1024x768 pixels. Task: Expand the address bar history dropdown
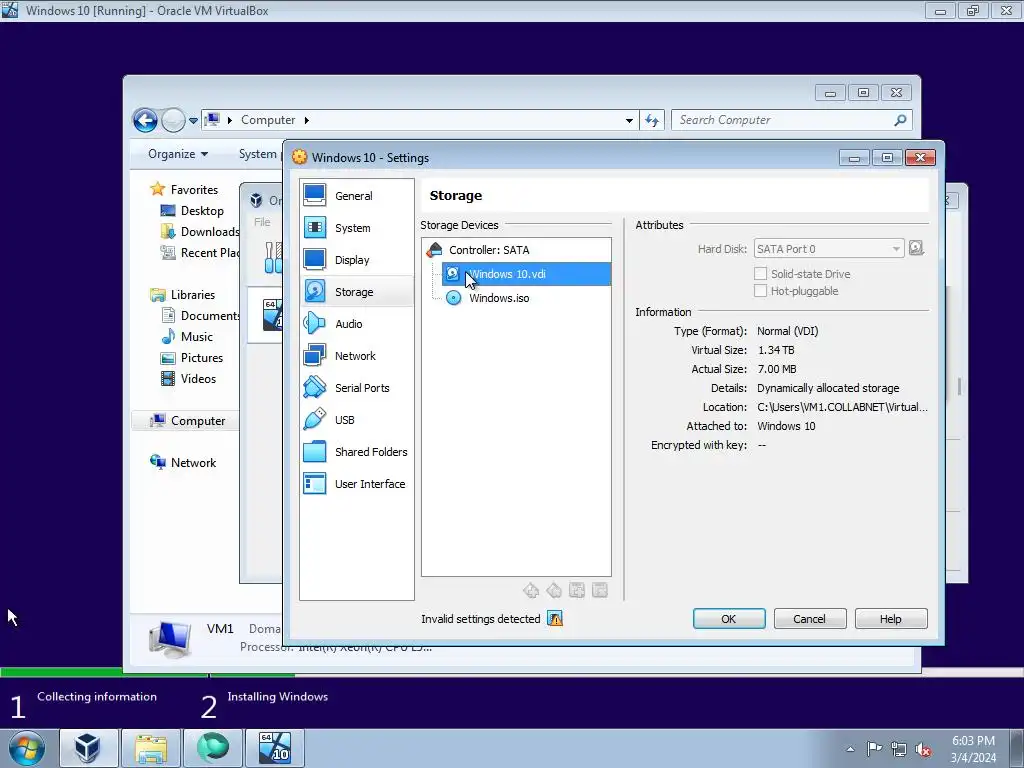[x=629, y=120]
